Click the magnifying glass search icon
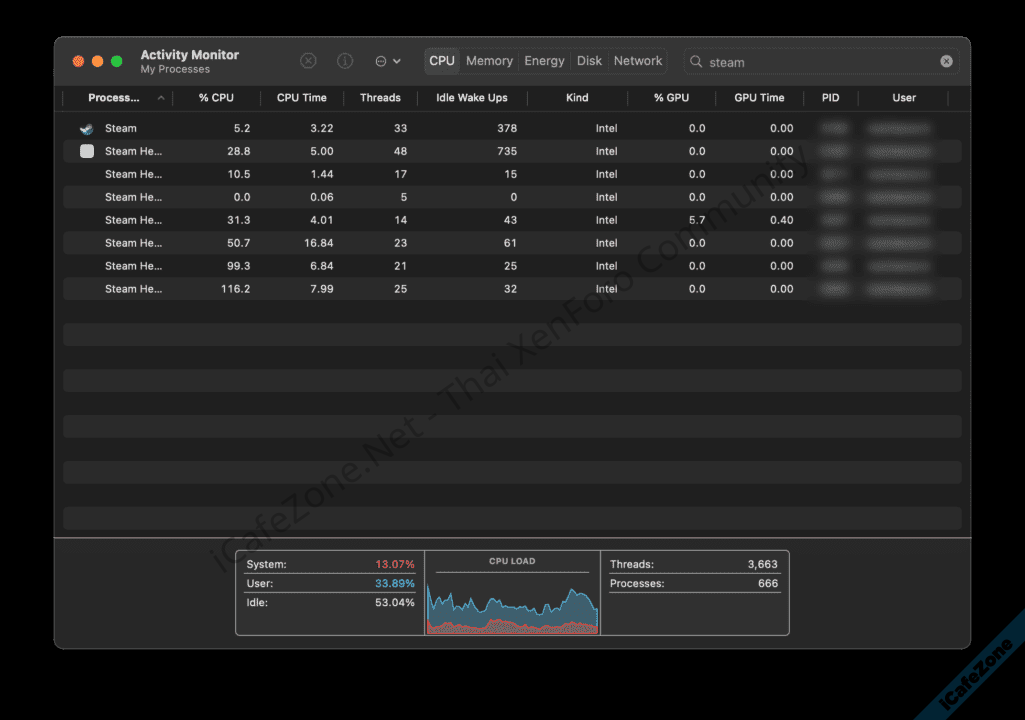The image size is (1025, 720). click(x=696, y=62)
